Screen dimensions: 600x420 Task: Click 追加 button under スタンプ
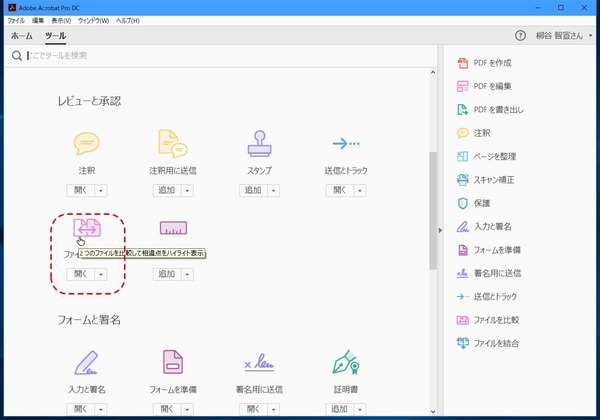point(254,190)
